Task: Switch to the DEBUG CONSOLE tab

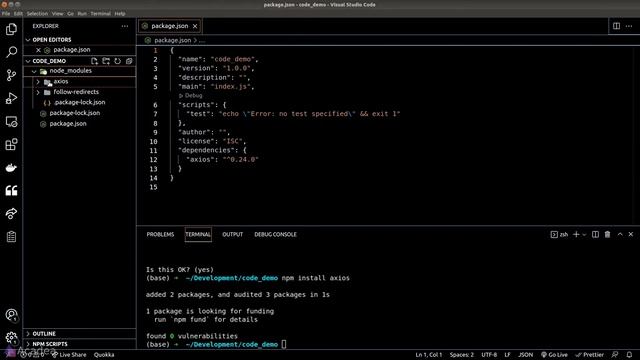Action: pos(276,234)
